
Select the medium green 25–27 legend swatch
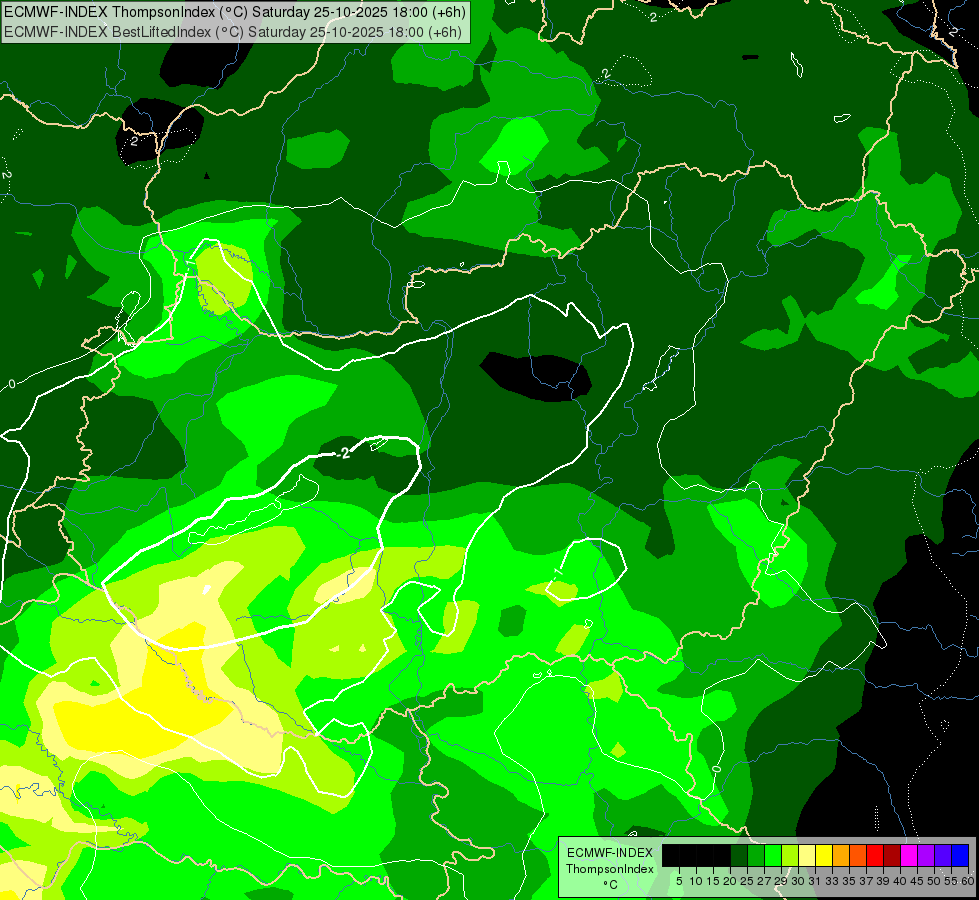tap(756, 855)
